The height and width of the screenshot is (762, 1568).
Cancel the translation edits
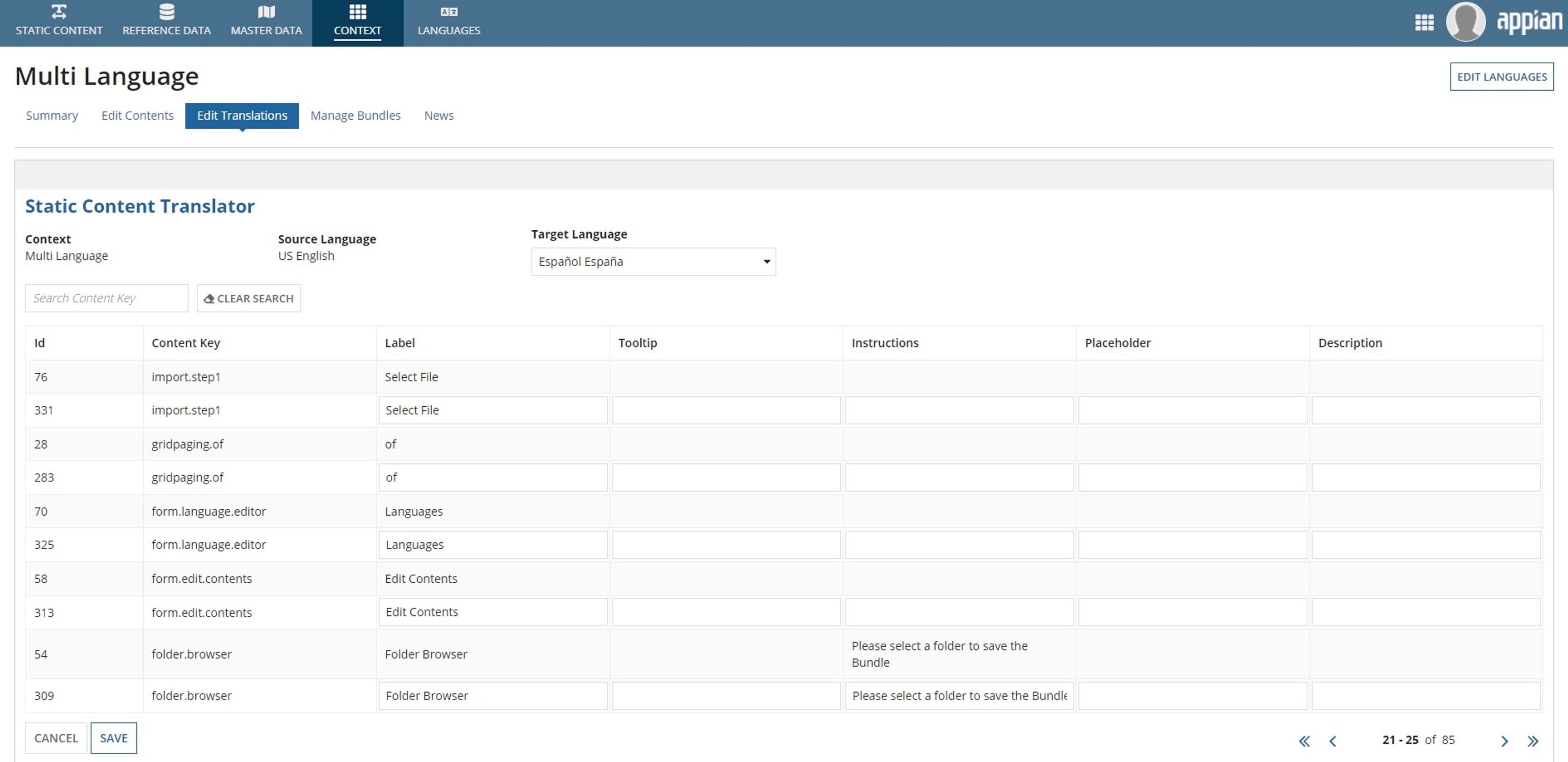[56, 738]
